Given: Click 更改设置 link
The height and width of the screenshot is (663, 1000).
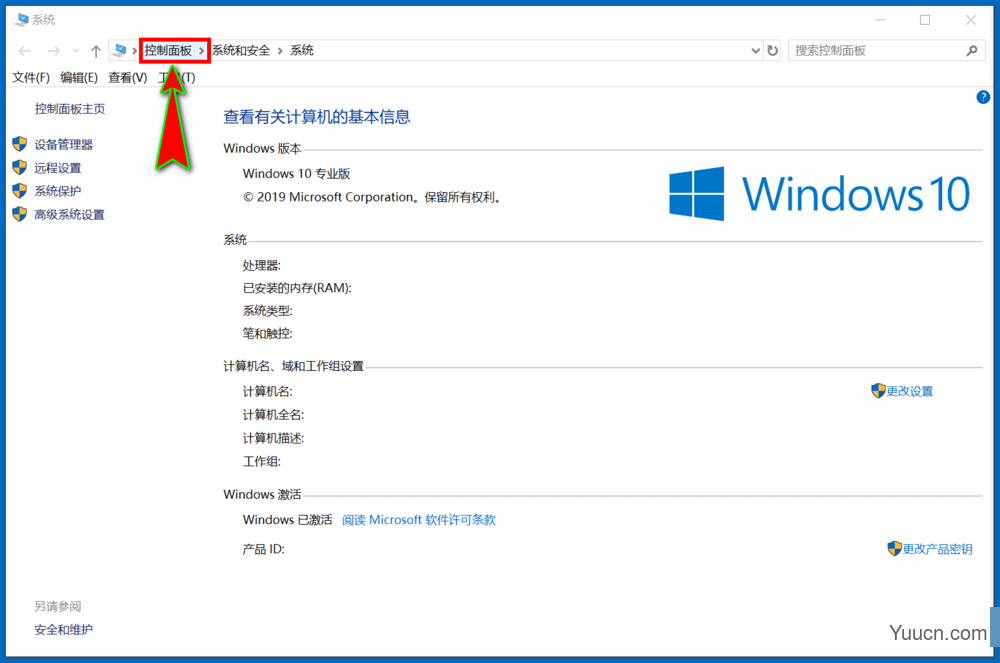Looking at the screenshot, I should [x=910, y=391].
